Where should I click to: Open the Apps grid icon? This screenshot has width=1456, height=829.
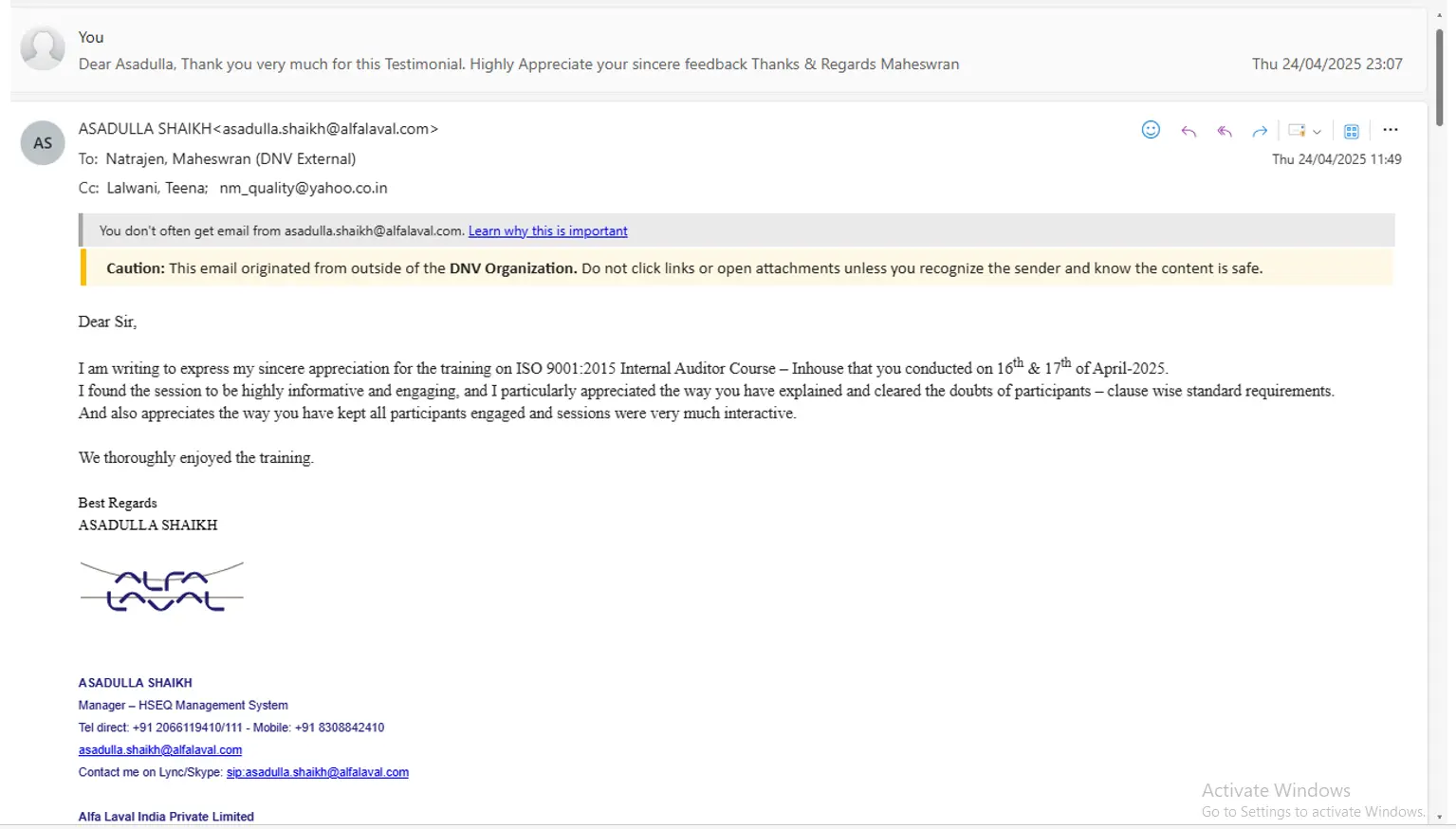click(x=1352, y=131)
